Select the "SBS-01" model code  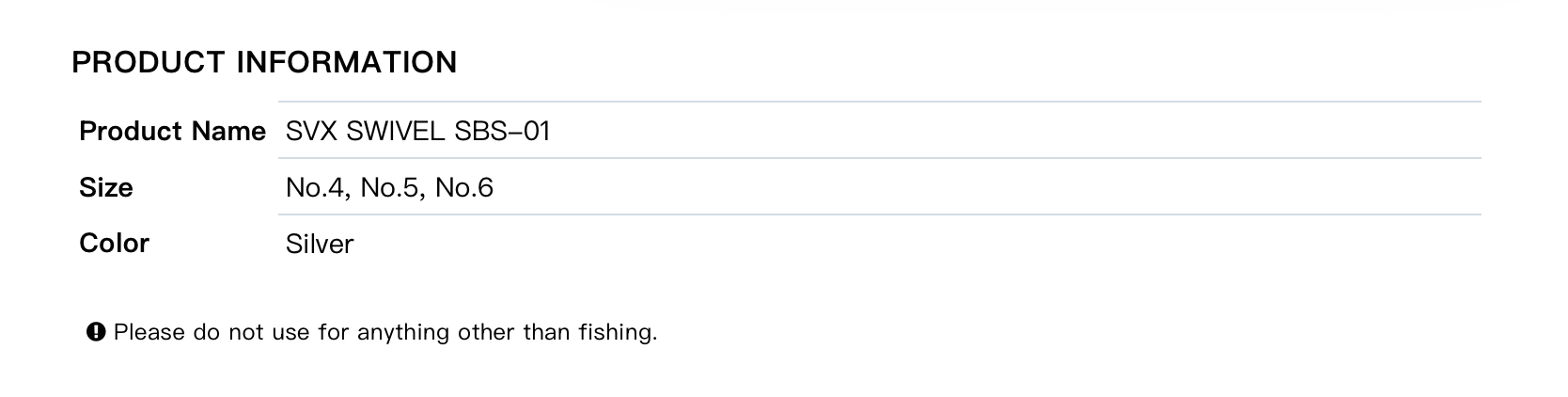point(502,131)
